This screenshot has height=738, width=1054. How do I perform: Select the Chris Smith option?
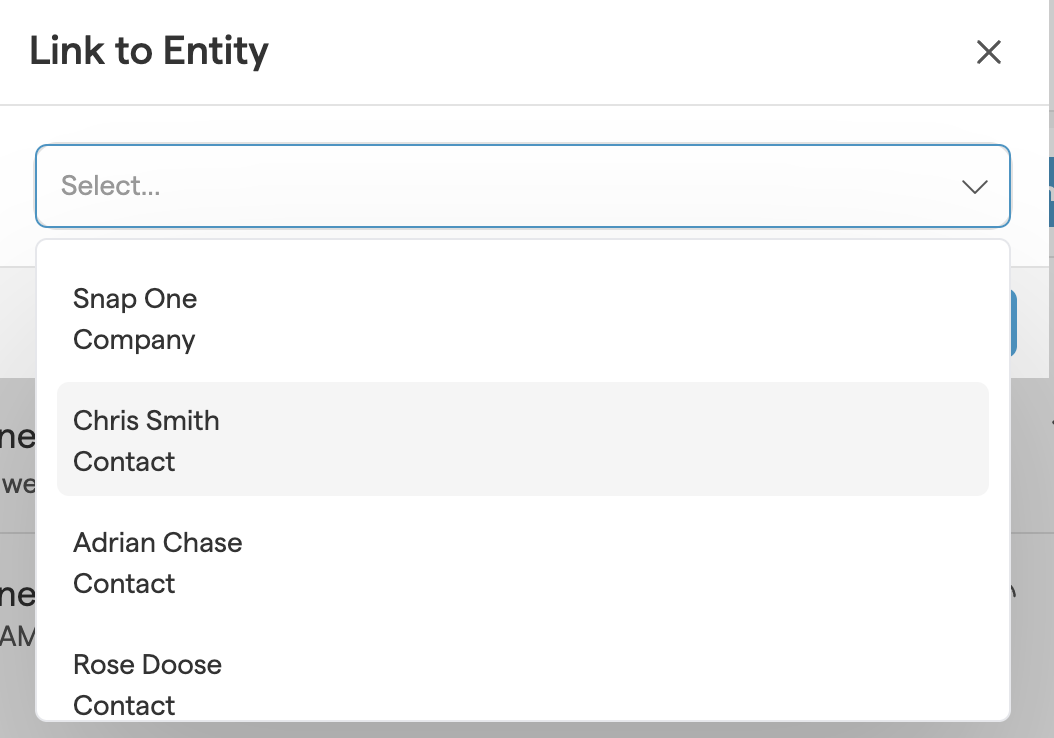tap(146, 421)
